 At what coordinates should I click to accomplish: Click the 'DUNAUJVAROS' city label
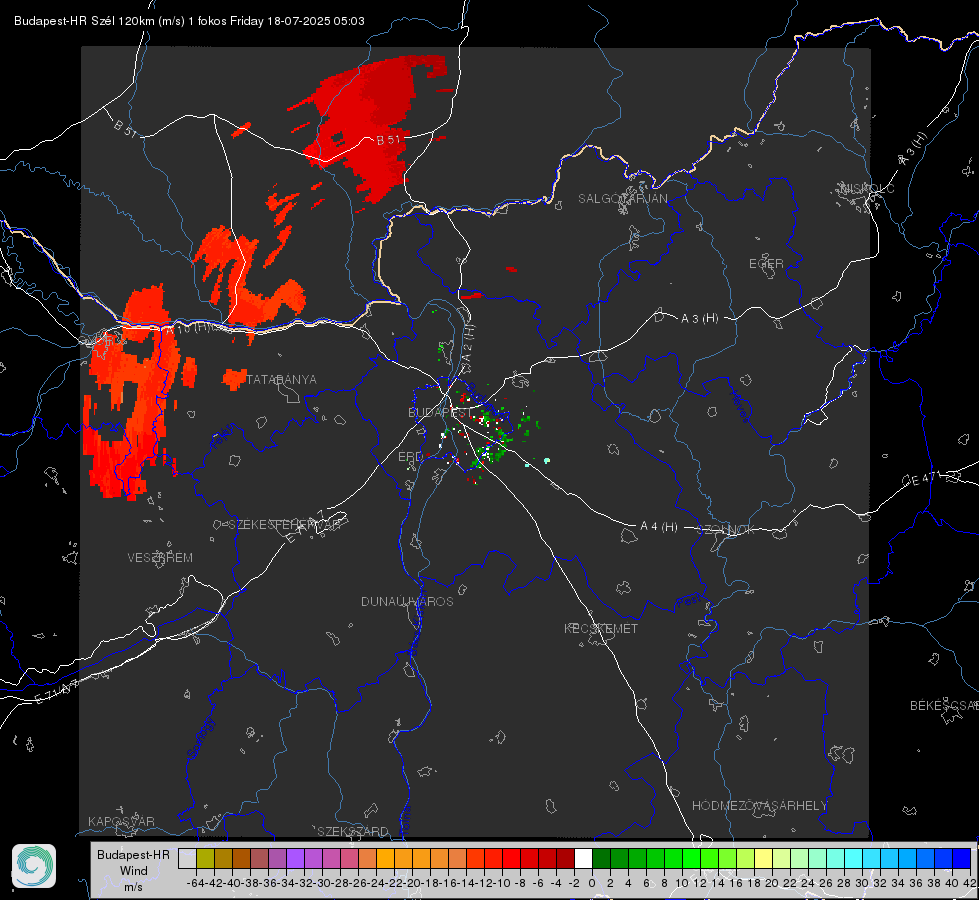[407, 601]
